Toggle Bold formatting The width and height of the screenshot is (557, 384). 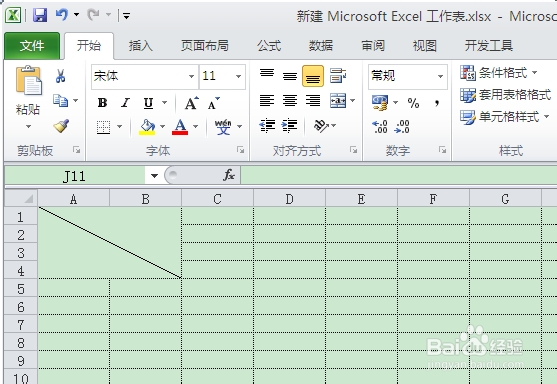(x=103, y=103)
